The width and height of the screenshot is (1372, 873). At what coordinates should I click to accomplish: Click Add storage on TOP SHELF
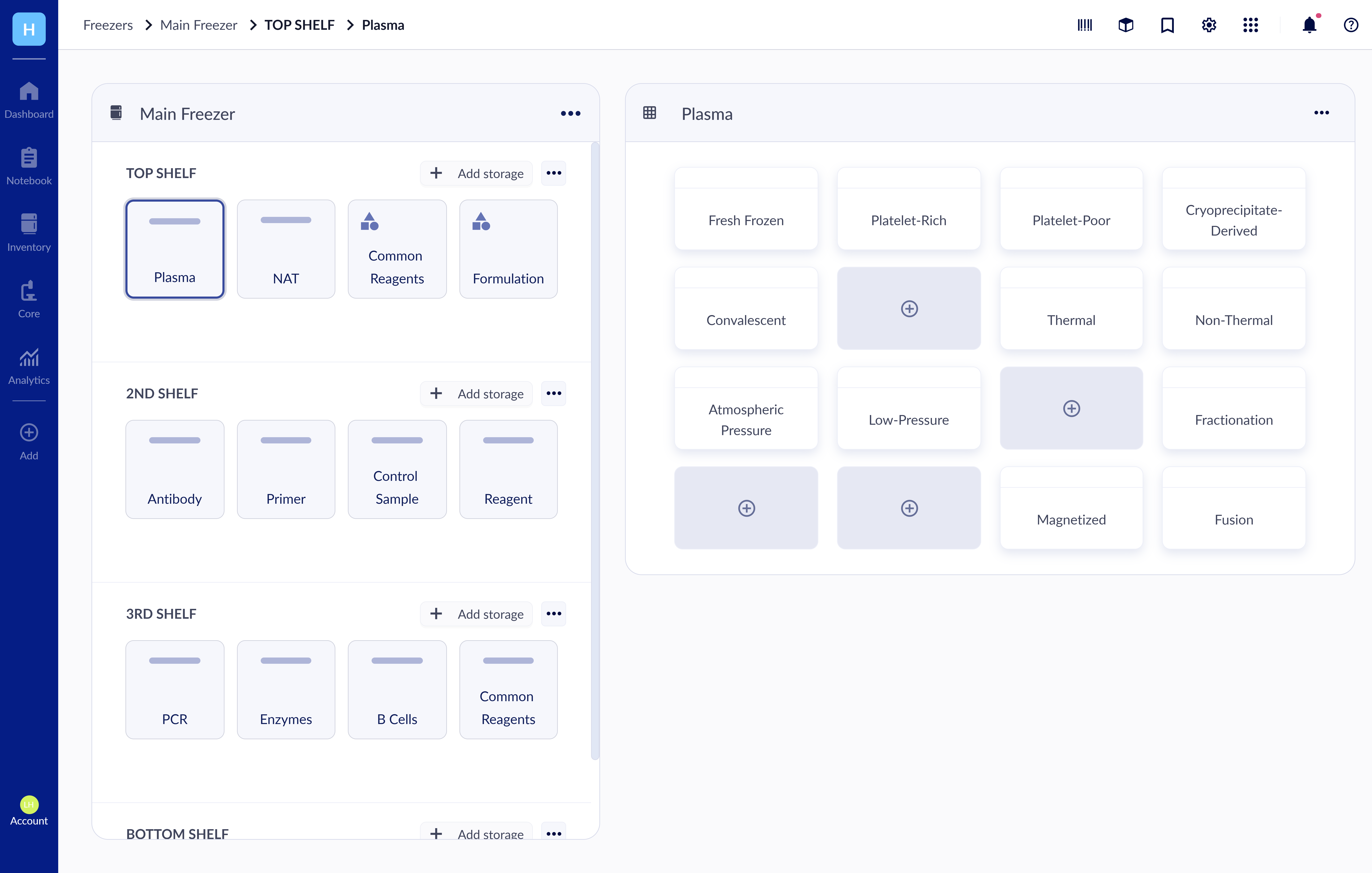point(476,173)
